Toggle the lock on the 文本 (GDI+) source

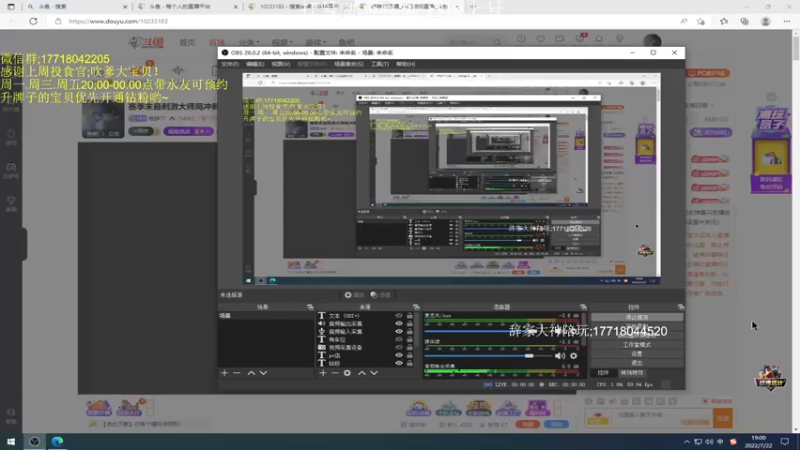pyautogui.click(x=410, y=316)
